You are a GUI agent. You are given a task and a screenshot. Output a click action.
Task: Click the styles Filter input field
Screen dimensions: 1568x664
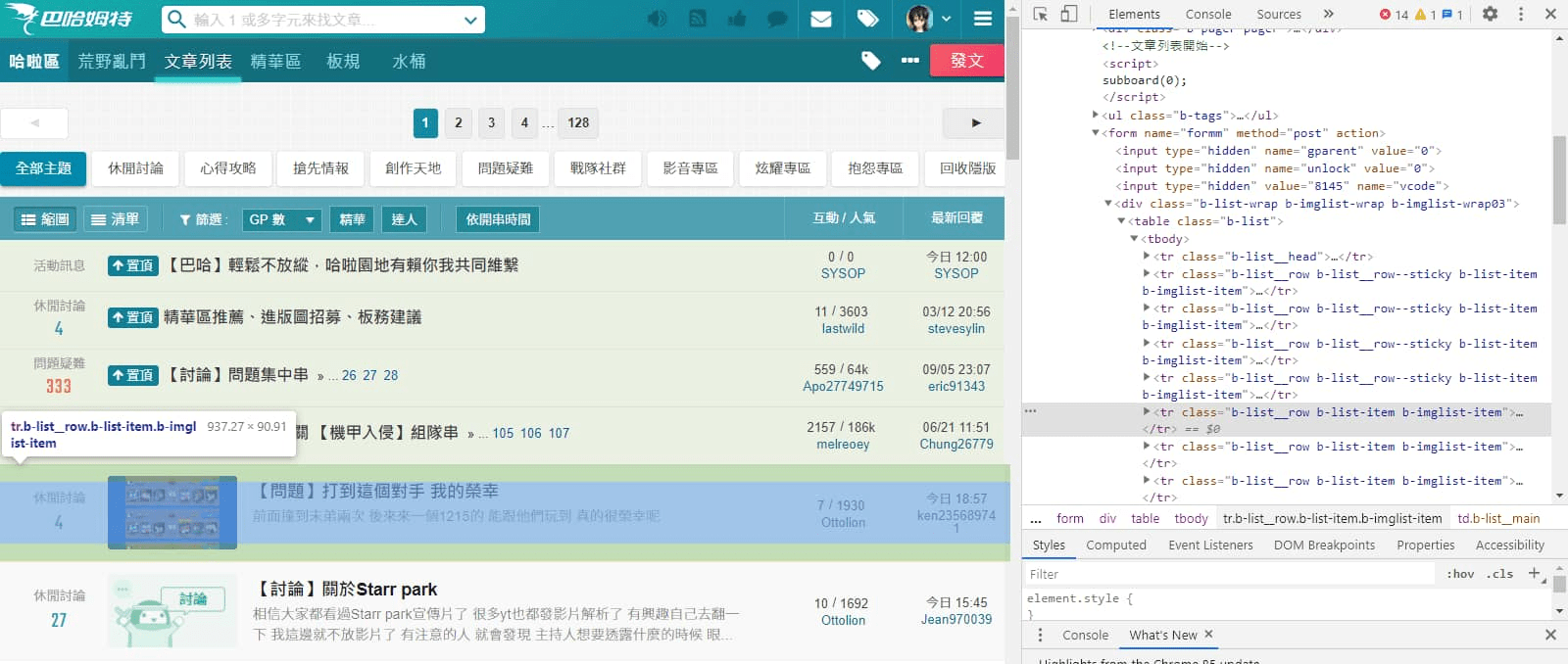pyautogui.click(x=1230, y=574)
